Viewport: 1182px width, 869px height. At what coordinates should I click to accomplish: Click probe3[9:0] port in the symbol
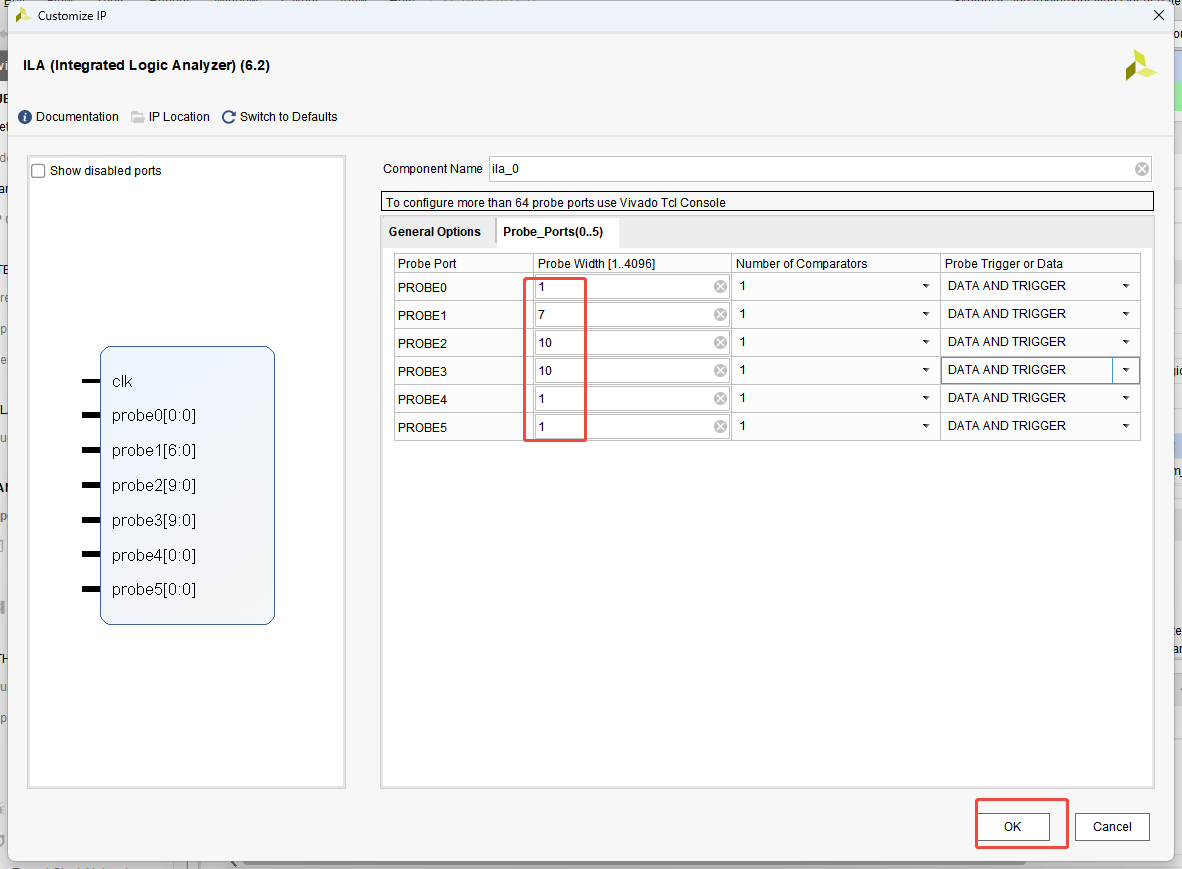click(154, 520)
